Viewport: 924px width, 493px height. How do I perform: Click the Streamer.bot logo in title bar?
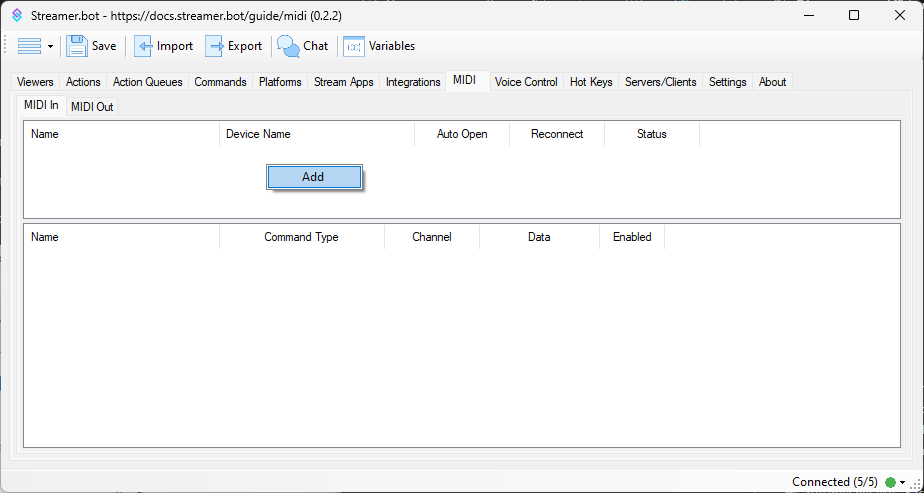coord(16,15)
